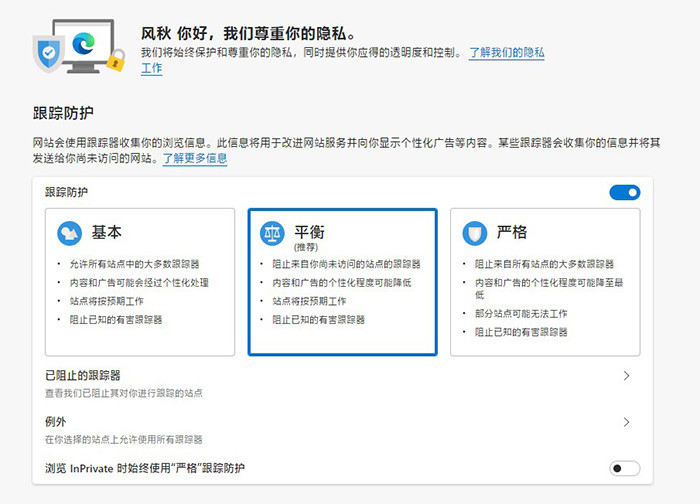Viewport: 700px width, 504px height.
Task: Select the 基本 card heading text
Action: pyautogui.click(x=107, y=232)
